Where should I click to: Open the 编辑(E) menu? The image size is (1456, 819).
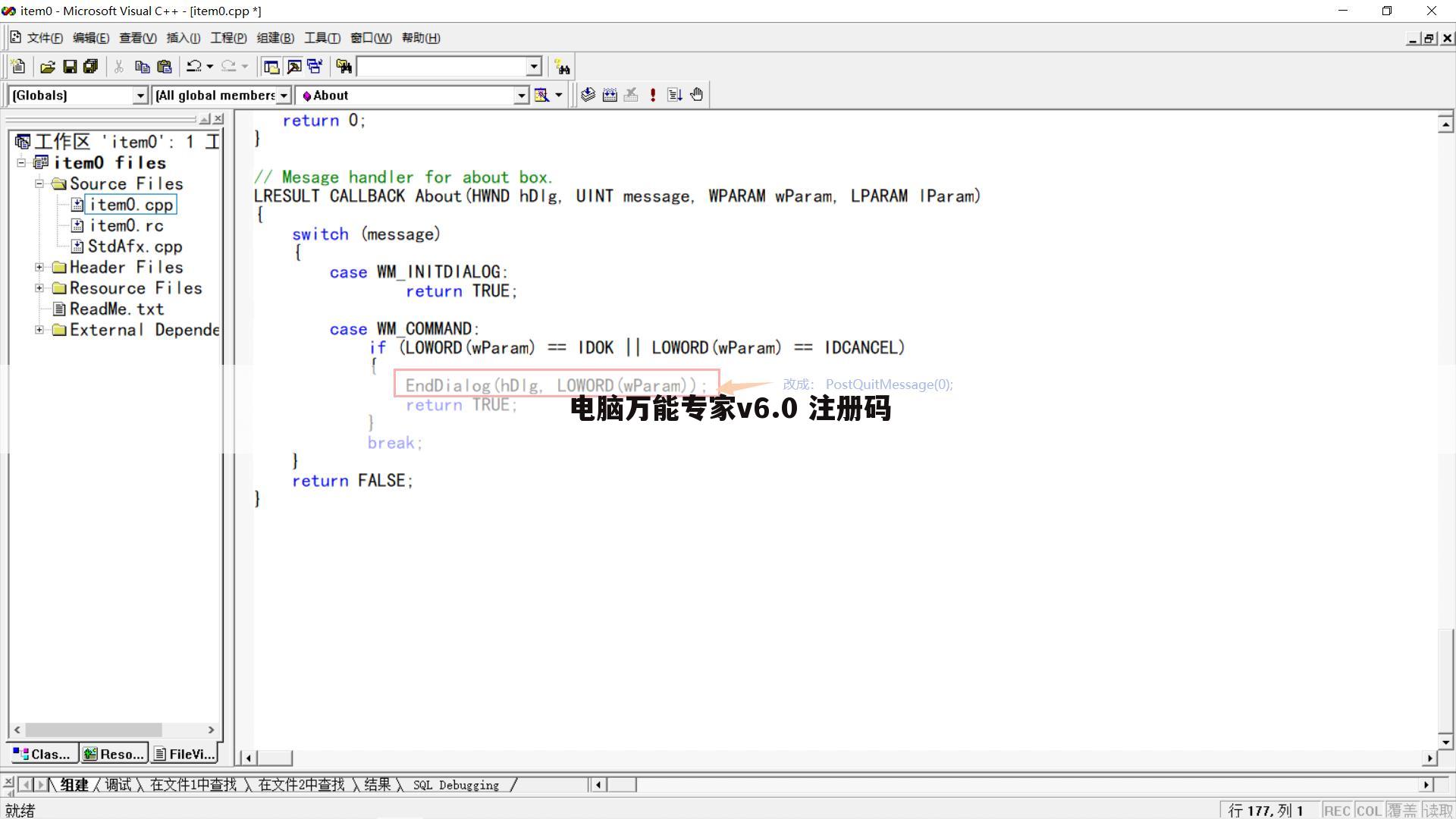click(90, 38)
